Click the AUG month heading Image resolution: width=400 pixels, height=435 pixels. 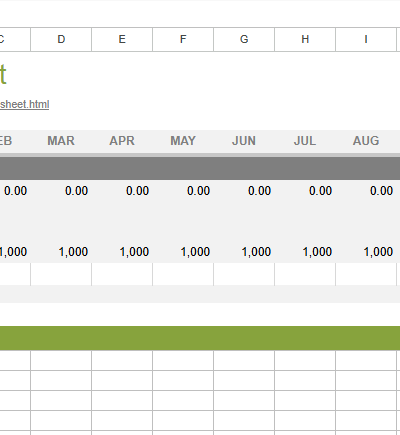366,141
